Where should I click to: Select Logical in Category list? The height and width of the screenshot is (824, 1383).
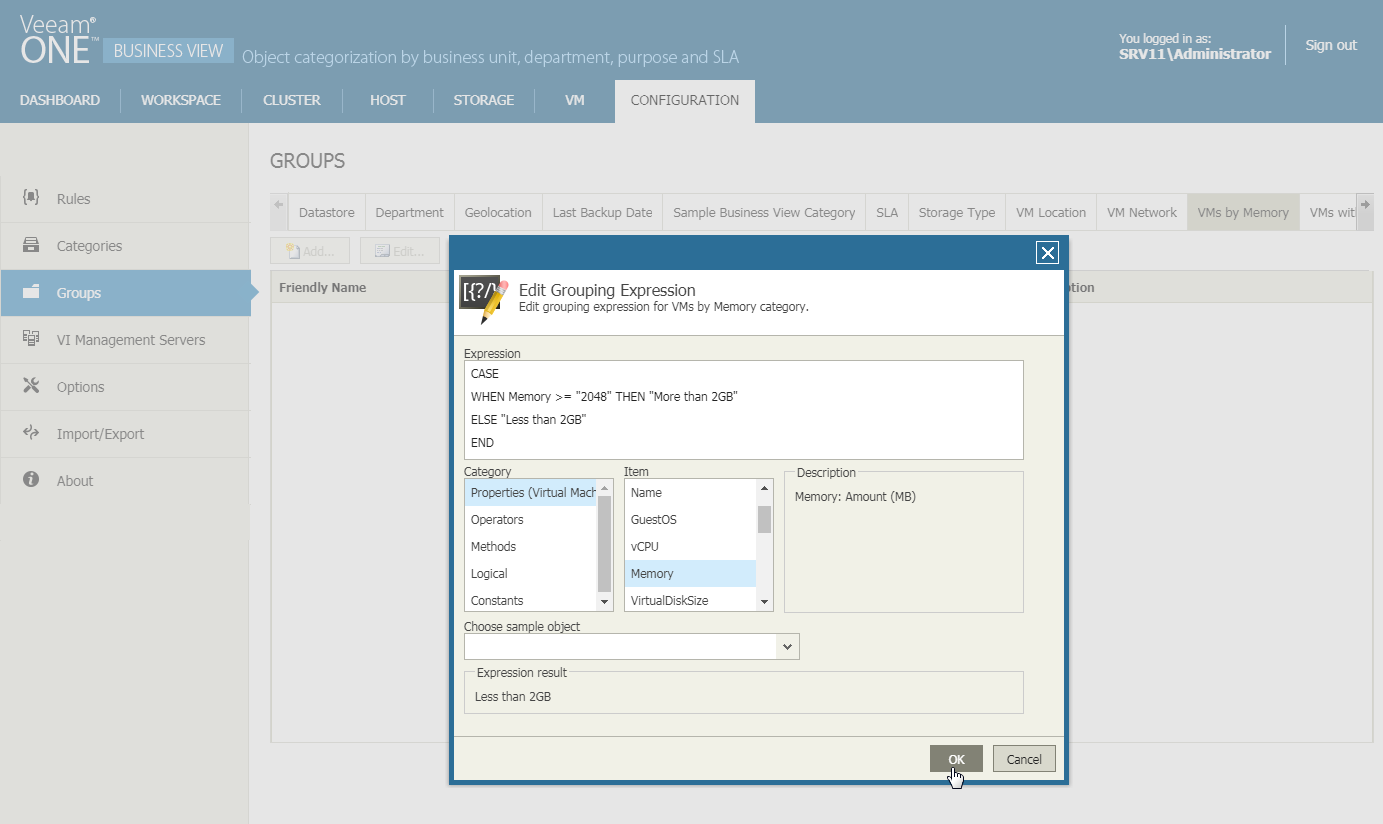click(x=531, y=573)
